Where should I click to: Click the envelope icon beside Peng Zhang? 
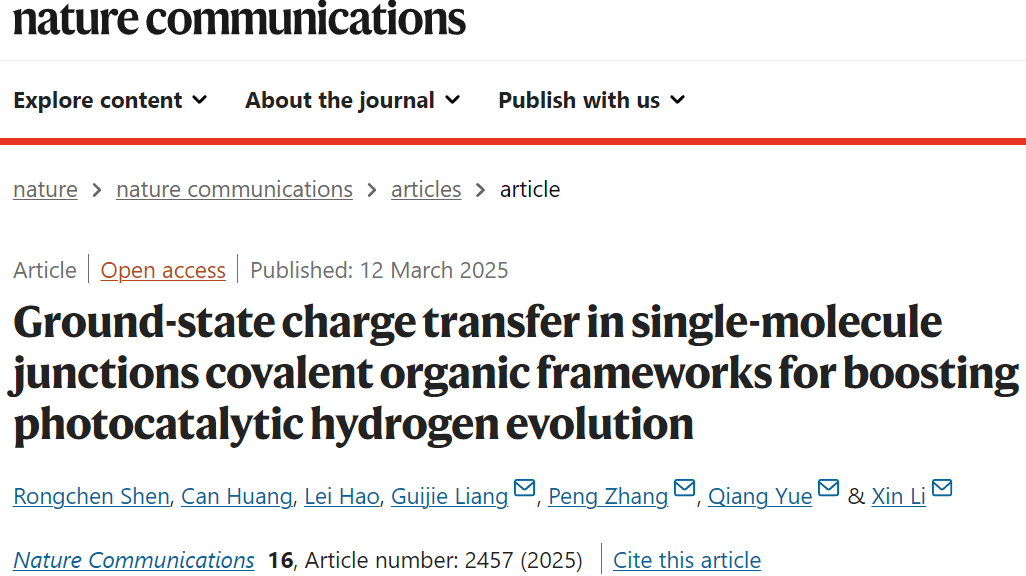click(684, 488)
